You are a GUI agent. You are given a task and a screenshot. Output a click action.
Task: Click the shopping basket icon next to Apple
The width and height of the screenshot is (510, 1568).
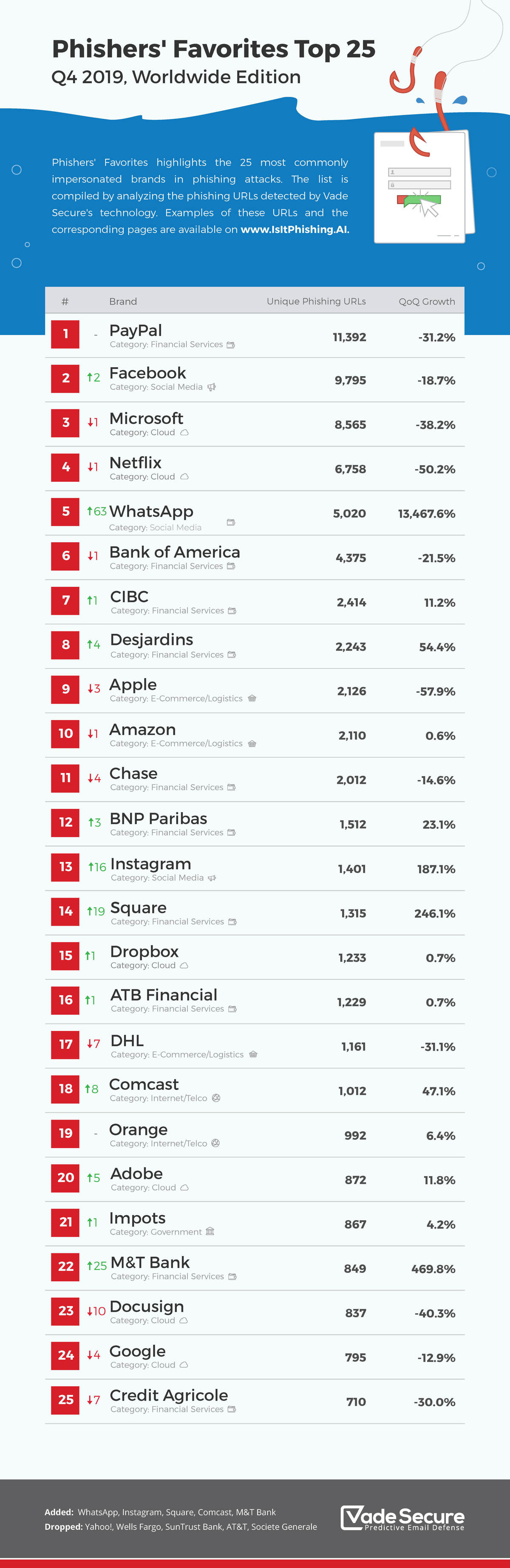pyautogui.click(x=252, y=699)
